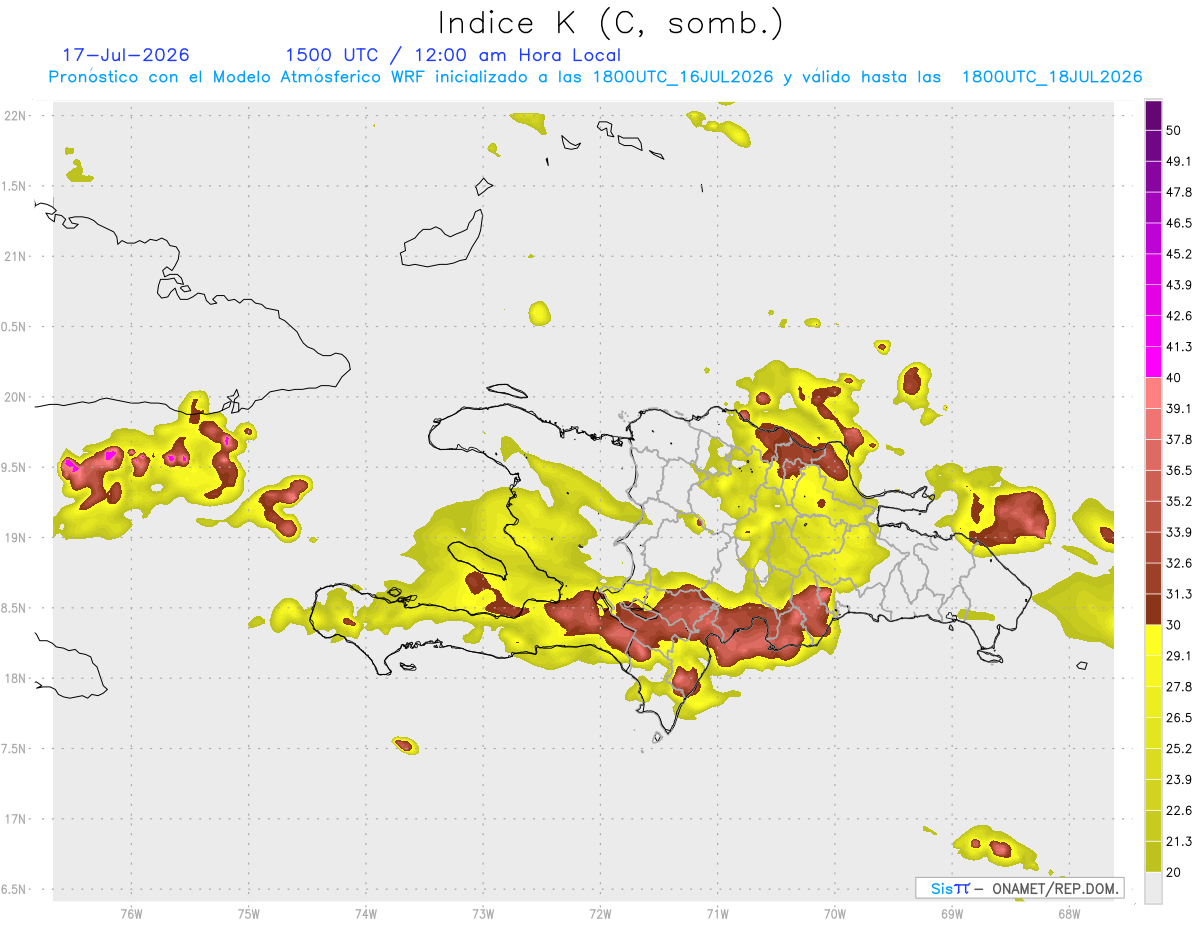
Task: Click the time label "1500 UTC / 12:00 am Hora Local"
Action: tap(452, 55)
